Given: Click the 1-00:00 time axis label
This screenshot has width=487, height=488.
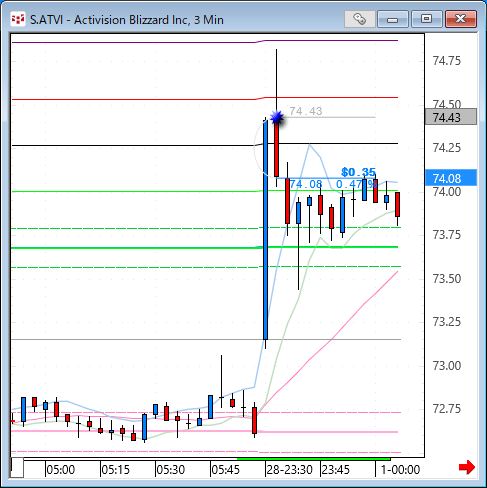Looking at the screenshot, I should tap(400, 470).
